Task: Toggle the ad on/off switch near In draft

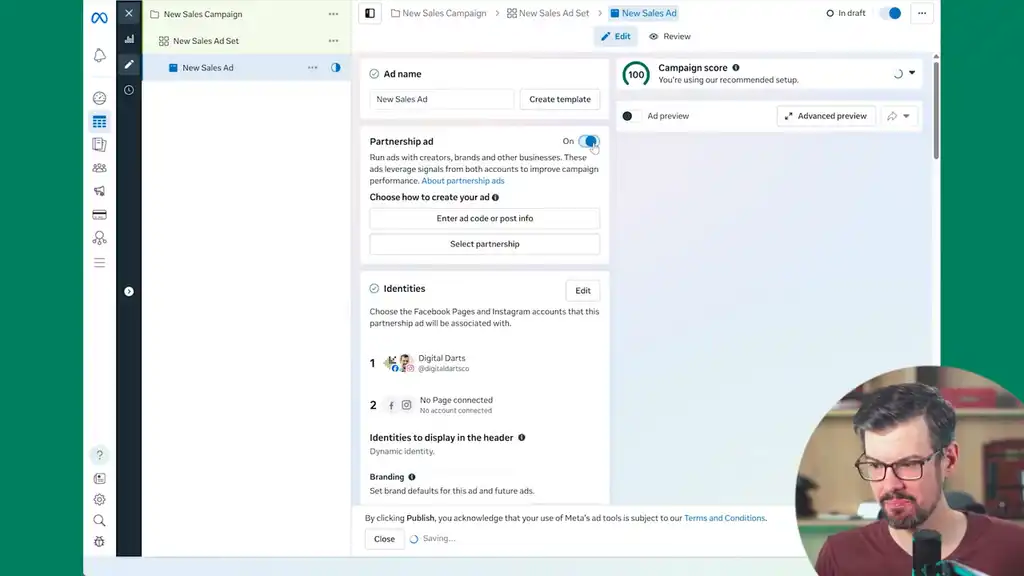Action: (x=890, y=13)
